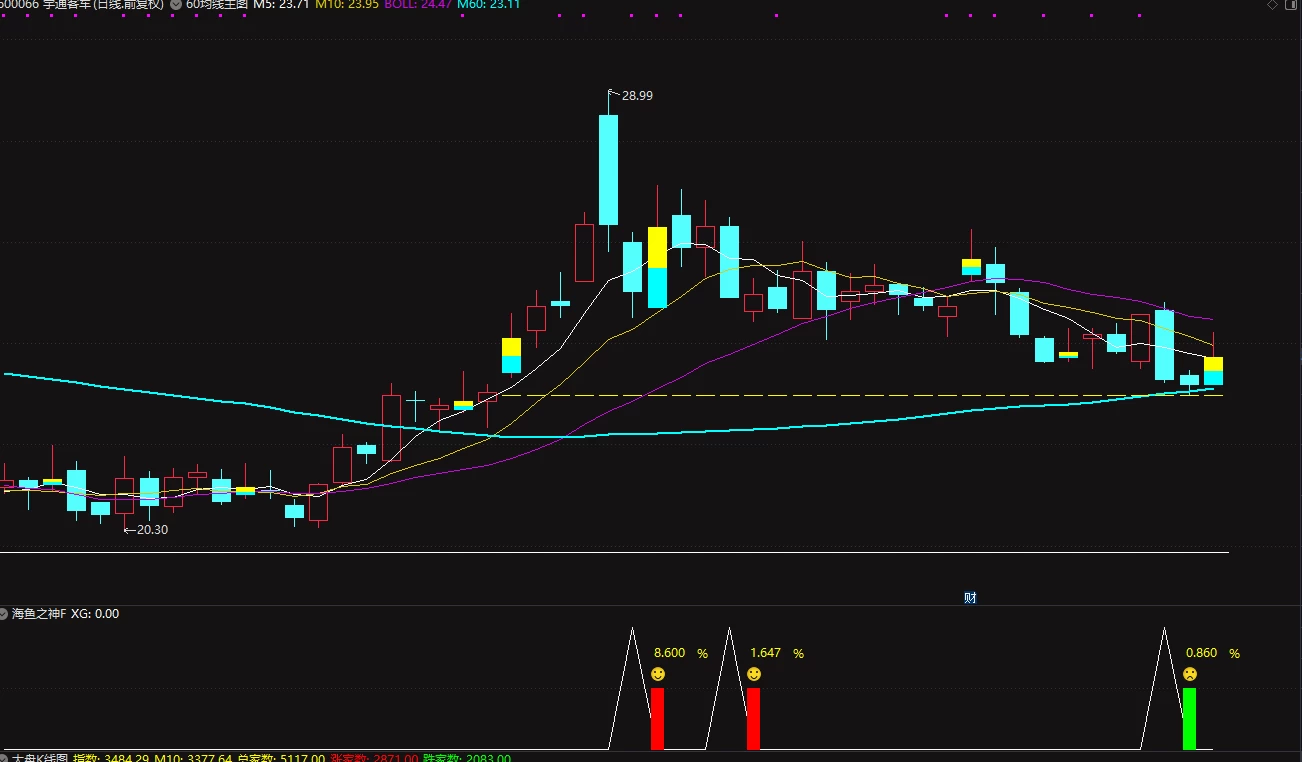Click the smiley face under 8.600 %

click(x=658, y=675)
